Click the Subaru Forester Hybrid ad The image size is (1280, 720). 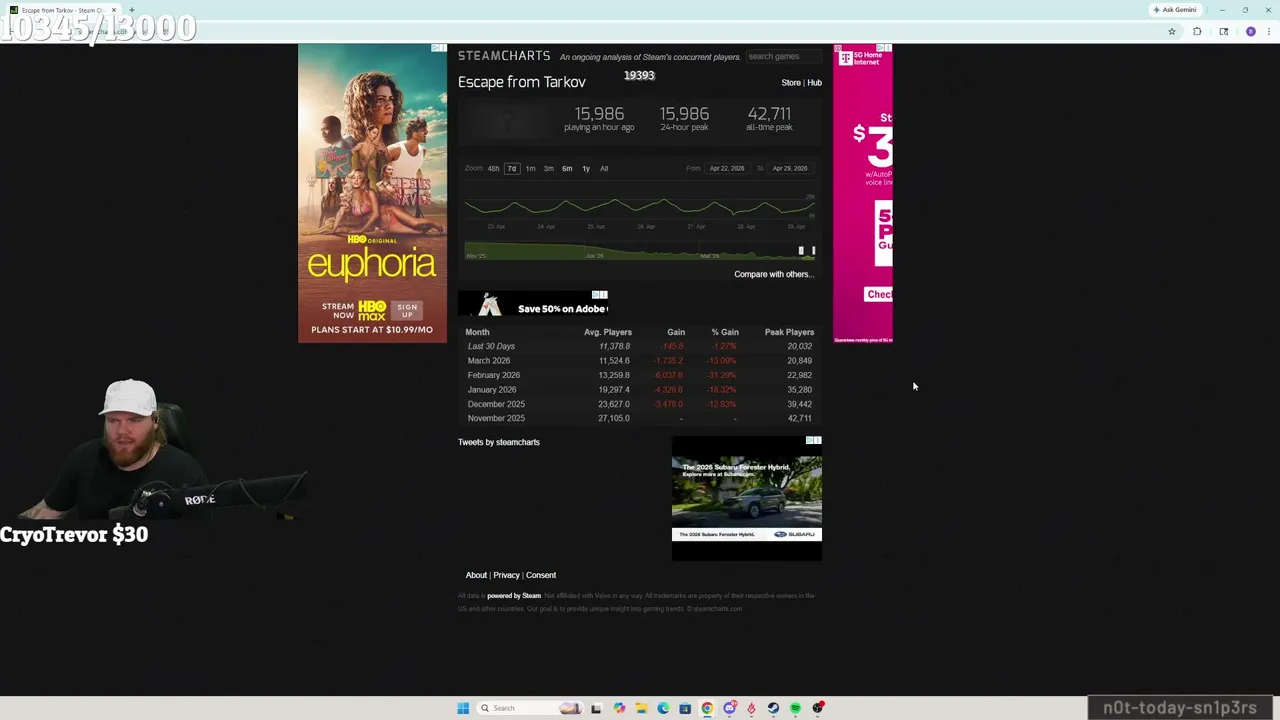747,498
